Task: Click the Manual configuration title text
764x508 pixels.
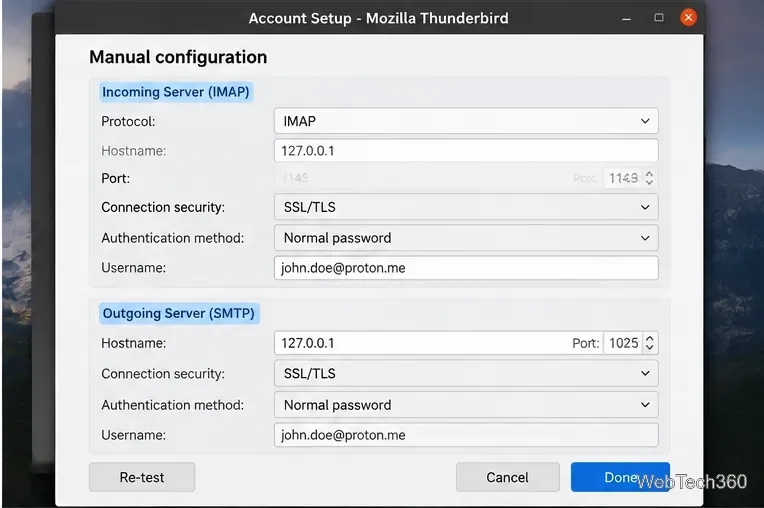Action: click(x=178, y=57)
